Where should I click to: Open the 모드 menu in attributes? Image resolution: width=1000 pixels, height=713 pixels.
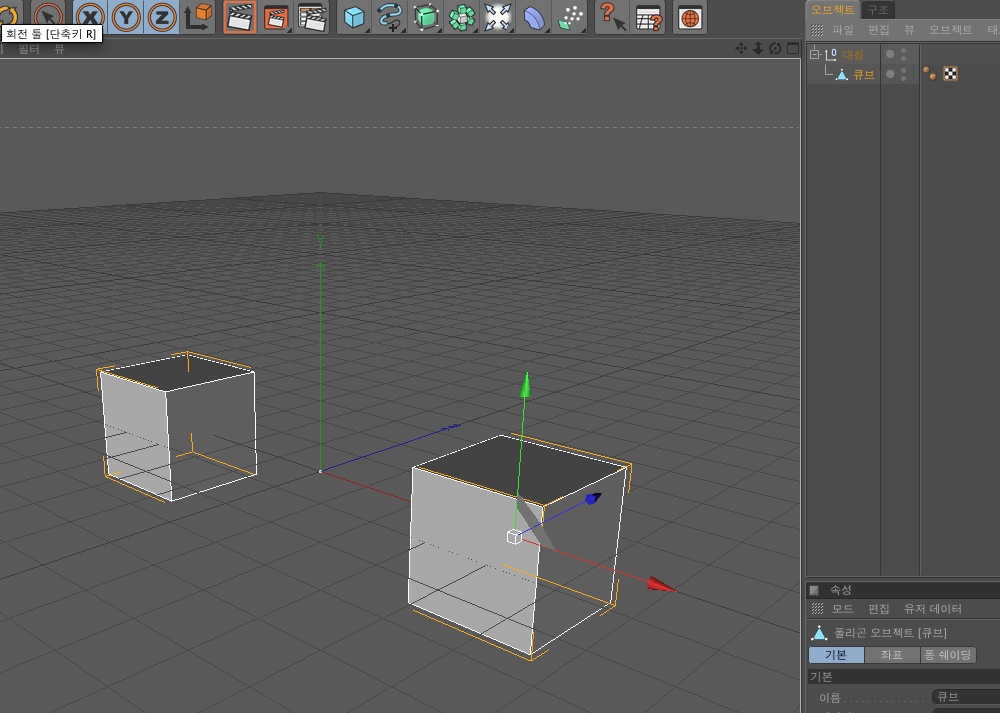pos(842,609)
